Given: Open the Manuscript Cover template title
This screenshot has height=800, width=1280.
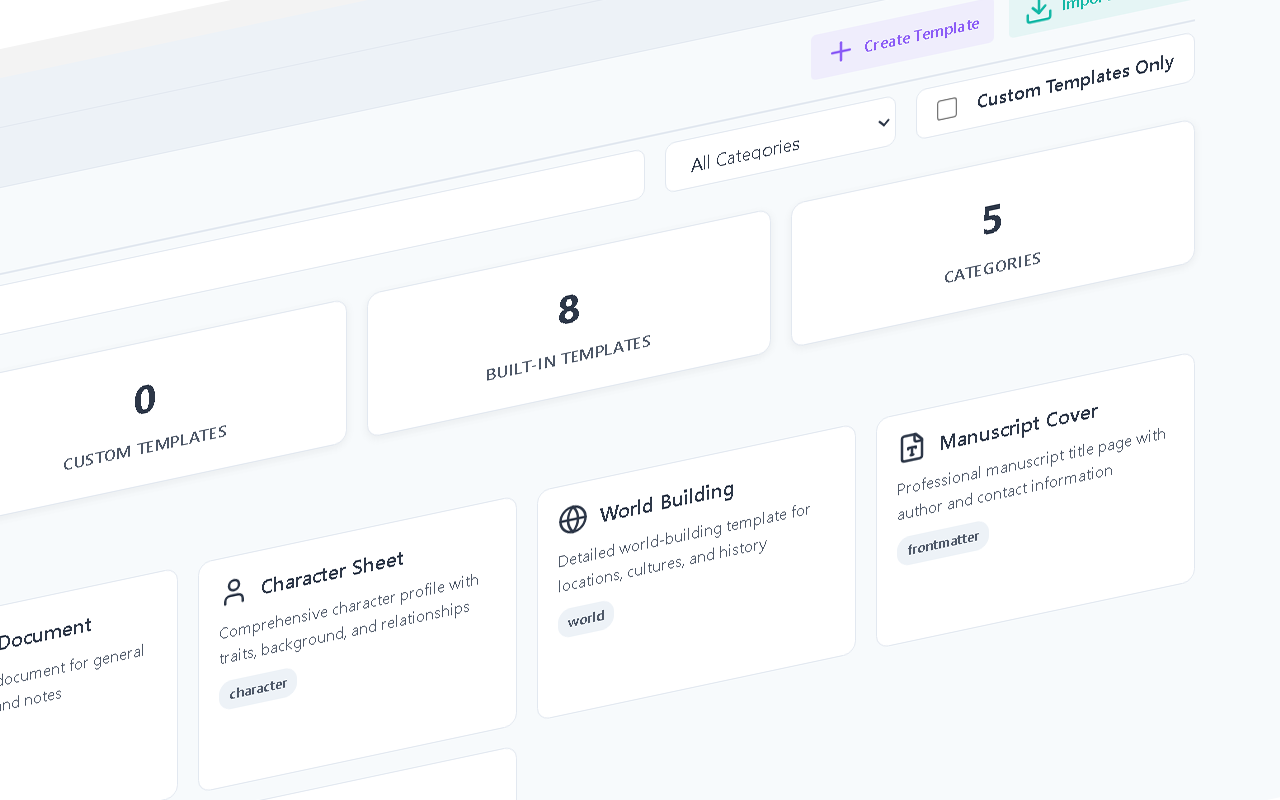Looking at the screenshot, I should pos(1018,427).
